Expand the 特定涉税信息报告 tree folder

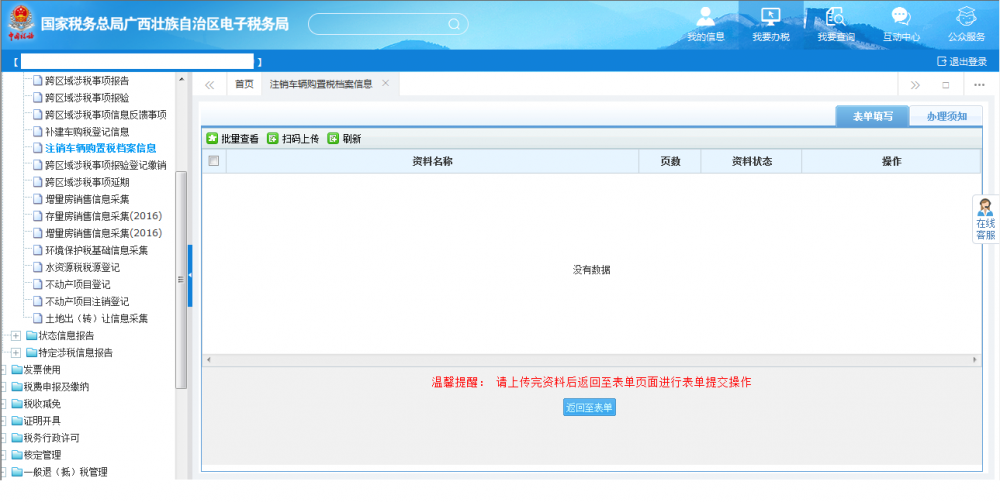16,352
